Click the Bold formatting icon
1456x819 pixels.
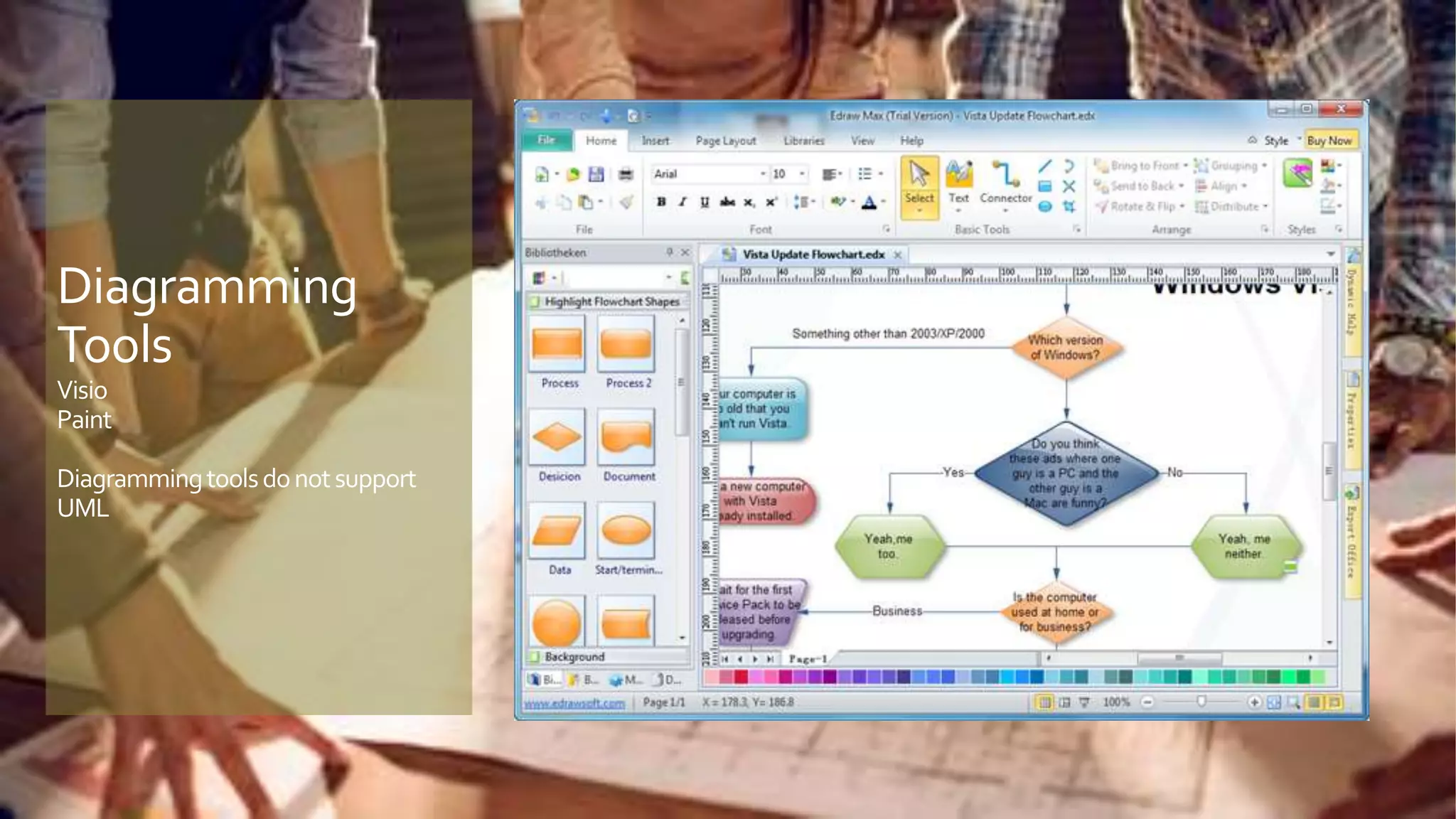661,202
